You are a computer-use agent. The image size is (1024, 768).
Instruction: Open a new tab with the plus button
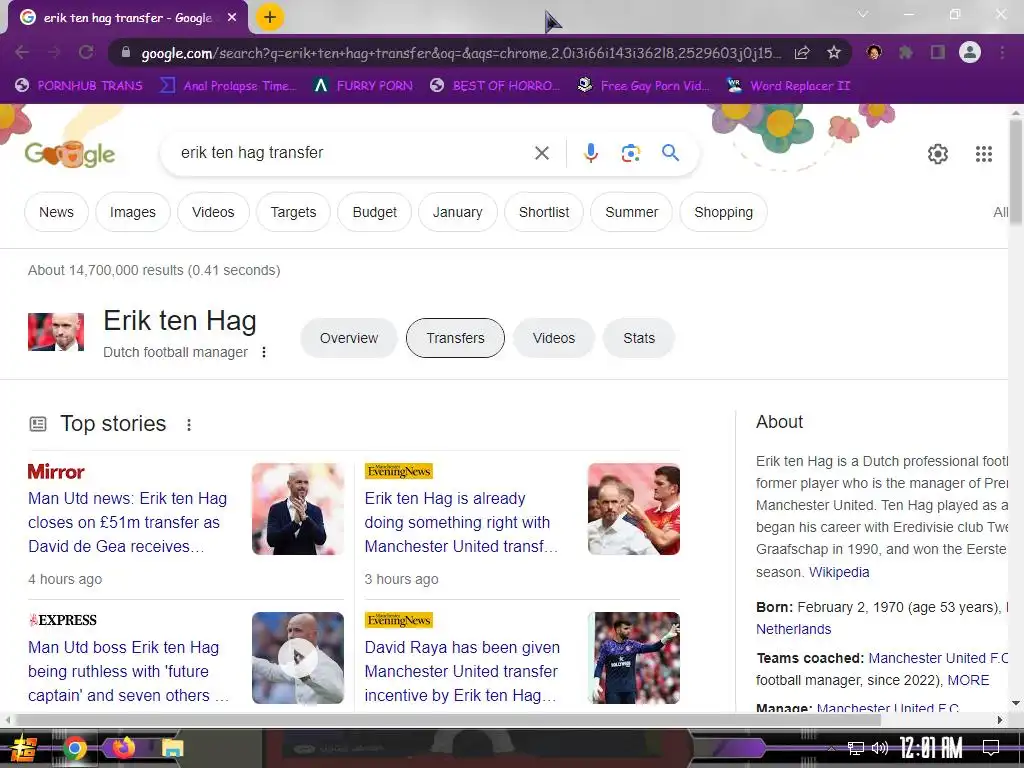pos(270,17)
